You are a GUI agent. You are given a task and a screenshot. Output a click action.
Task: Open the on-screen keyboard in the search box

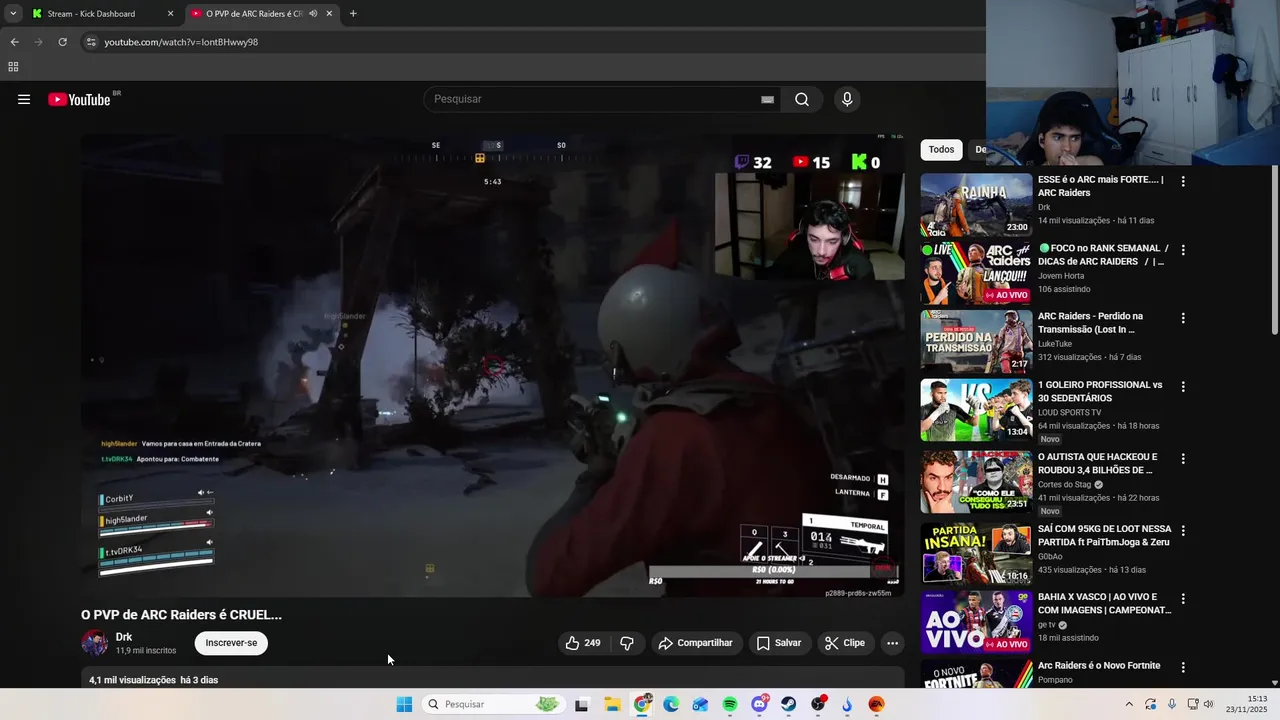(x=767, y=99)
